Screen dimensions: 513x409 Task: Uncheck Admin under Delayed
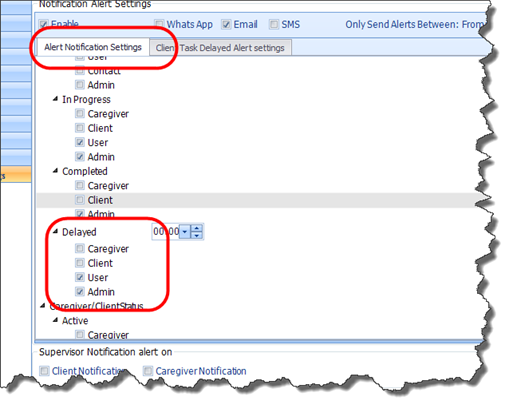(80, 292)
